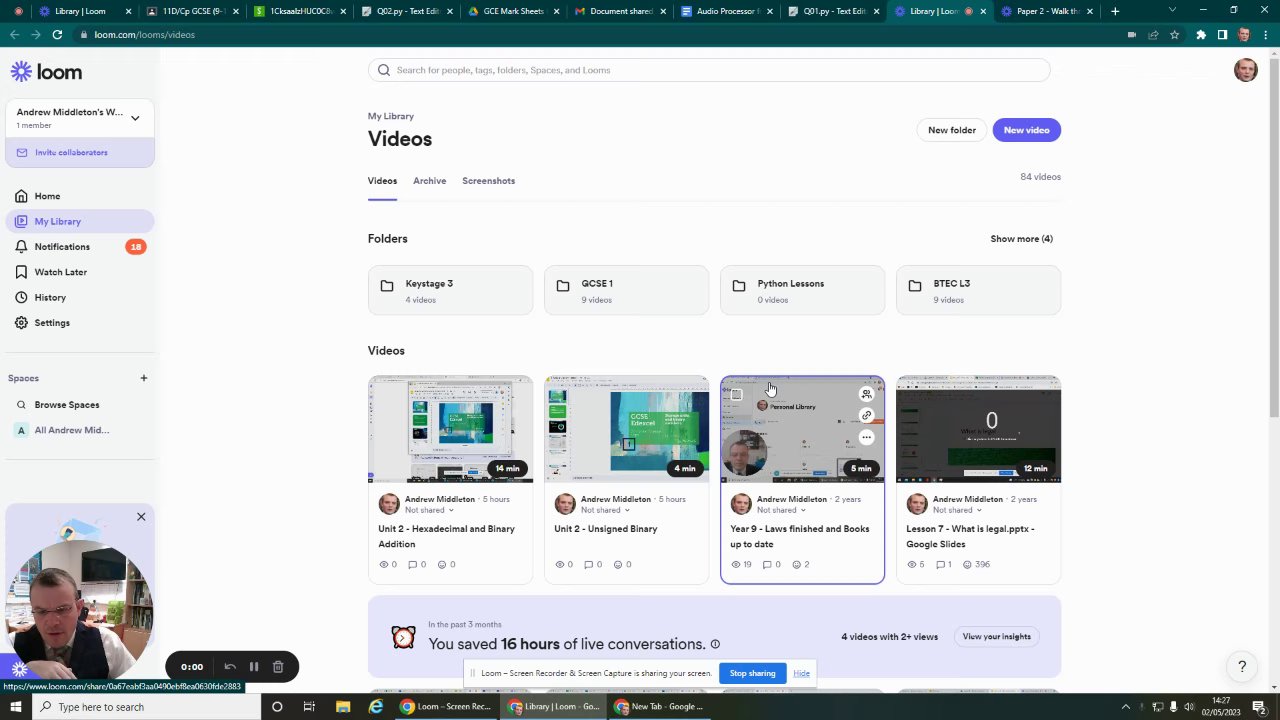This screenshot has width=1280, height=720.
Task: Click the Loom logo in the sidebar
Action: [x=46, y=72]
